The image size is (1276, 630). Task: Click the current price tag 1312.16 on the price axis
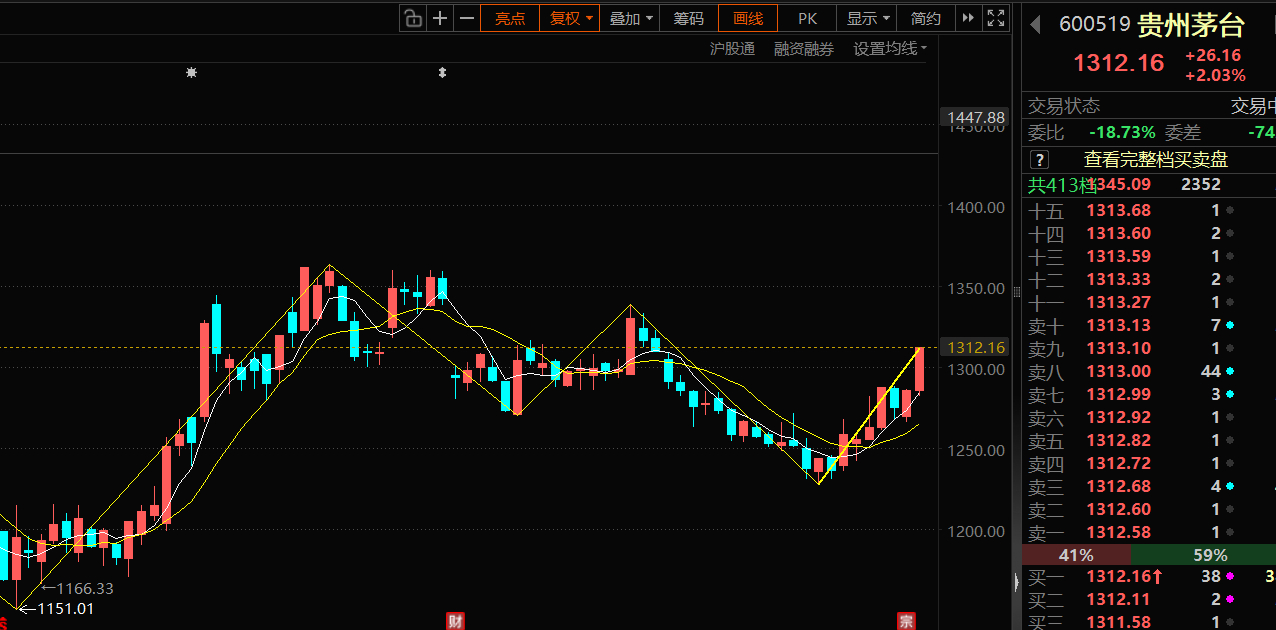[976, 347]
